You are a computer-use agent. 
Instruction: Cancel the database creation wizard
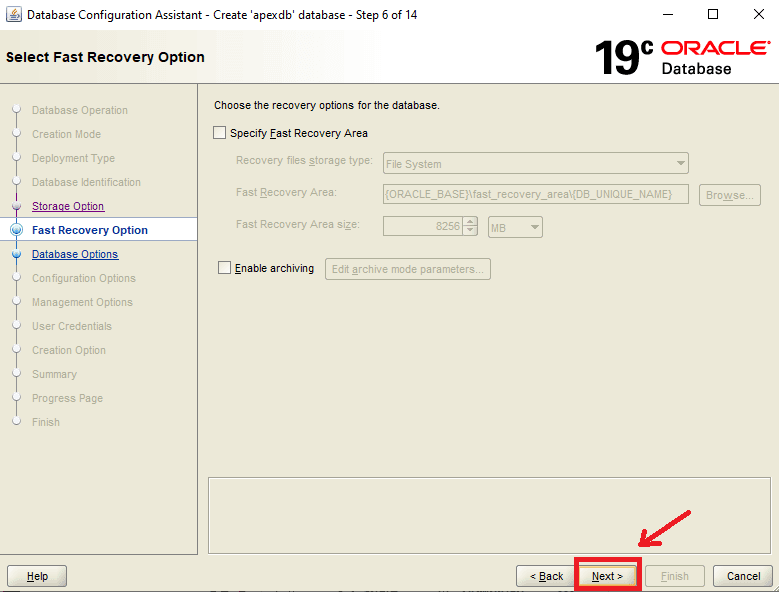[743, 576]
